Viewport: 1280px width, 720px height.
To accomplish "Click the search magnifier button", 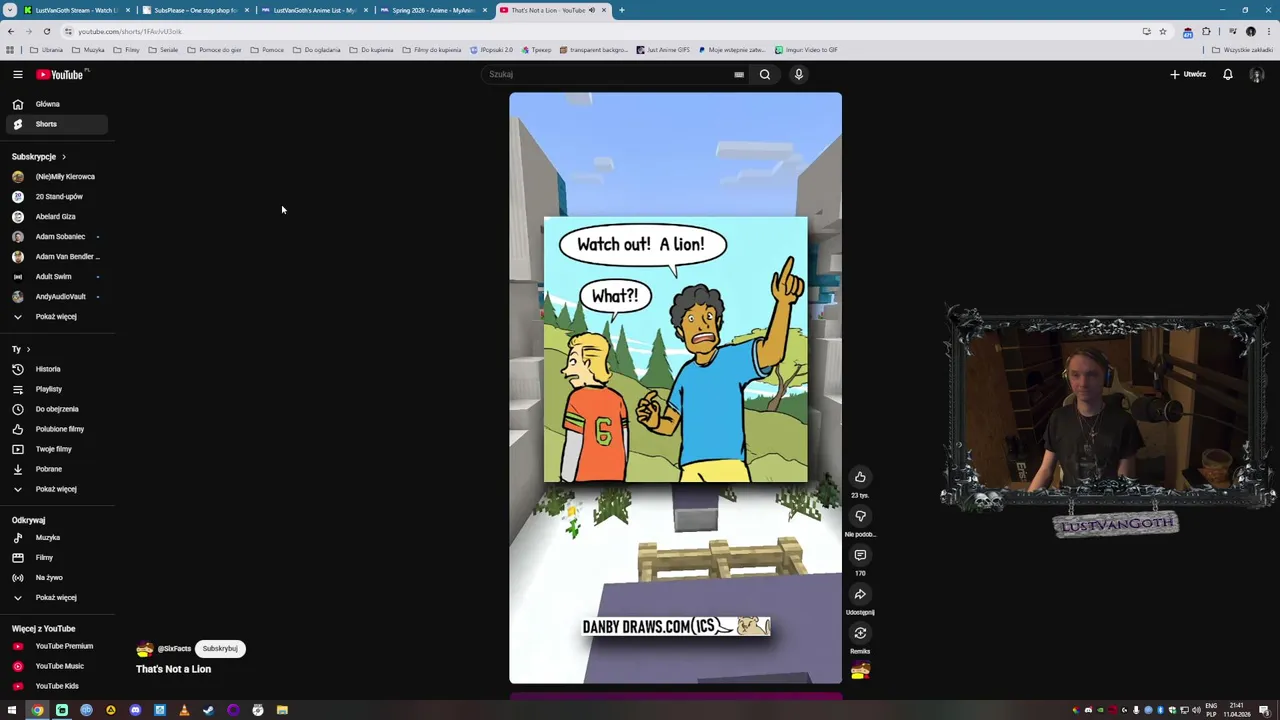I will [x=765, y=74].
